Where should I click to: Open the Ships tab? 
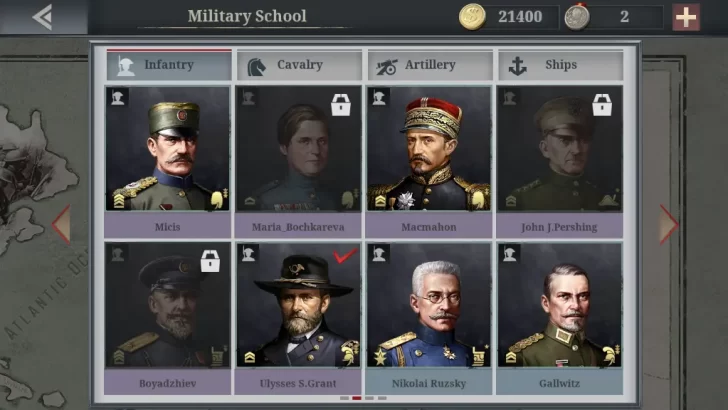[x=560, y=65]
